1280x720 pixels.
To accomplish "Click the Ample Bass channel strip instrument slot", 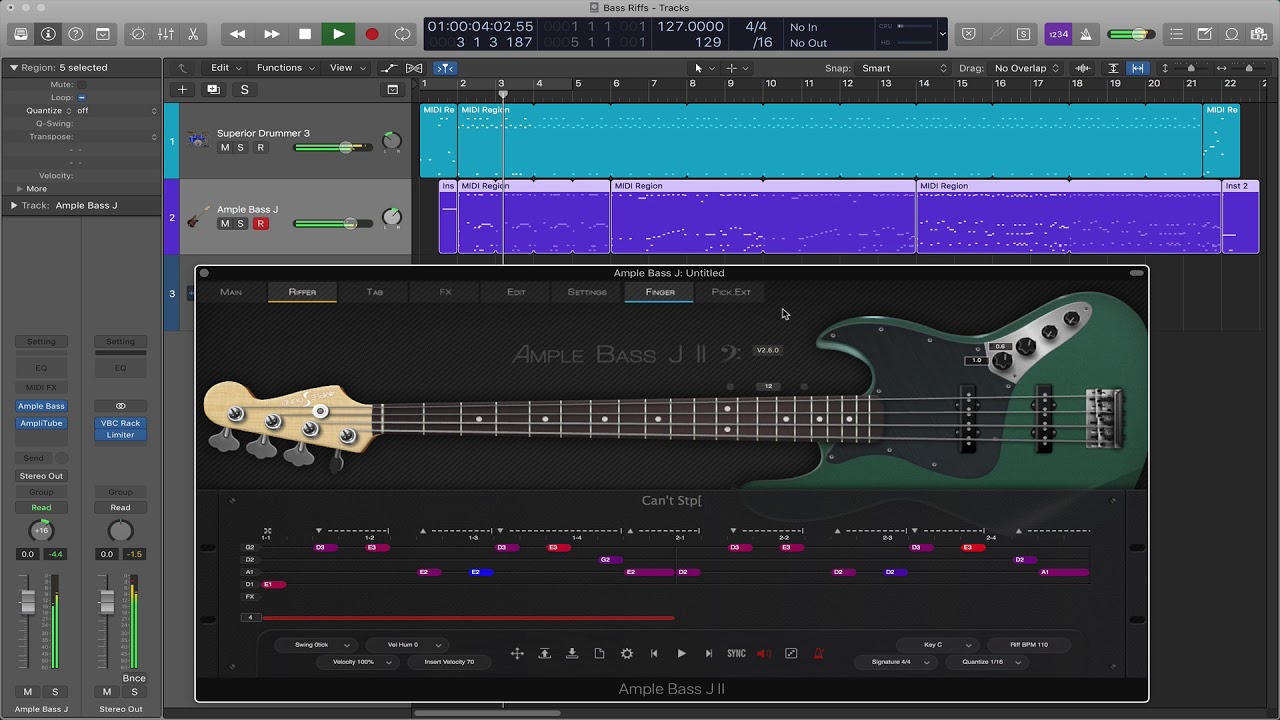I will [x=41, y=406].
